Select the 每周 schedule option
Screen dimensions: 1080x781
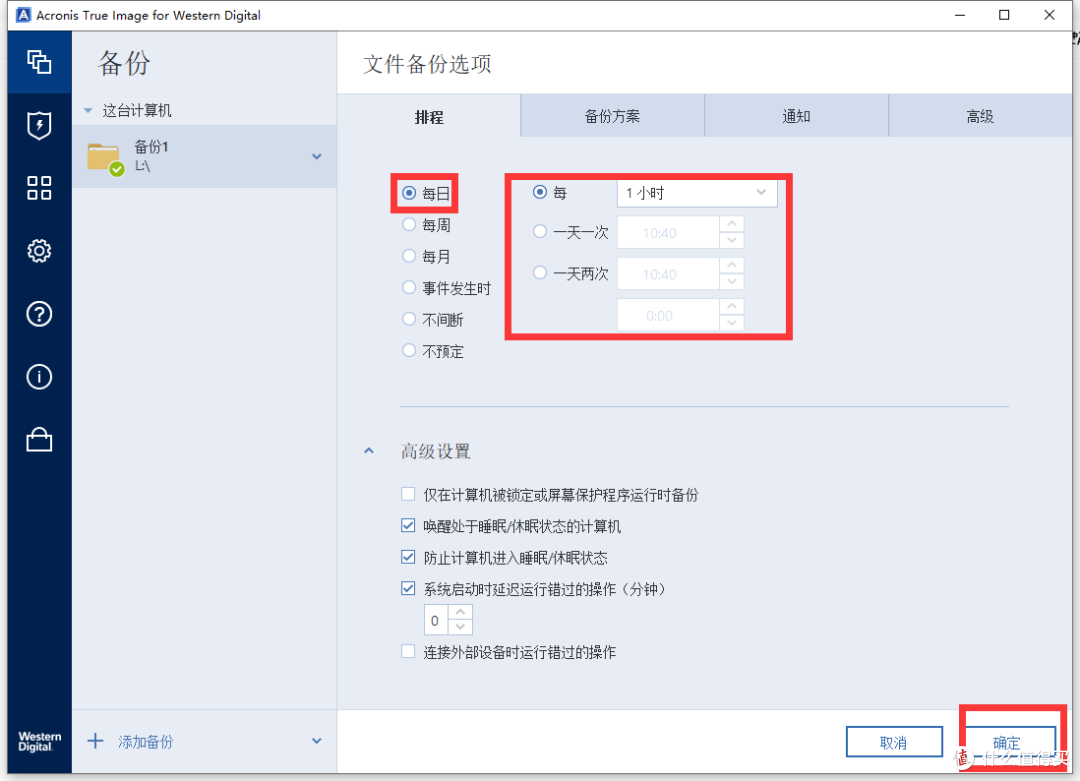(409, 225)
